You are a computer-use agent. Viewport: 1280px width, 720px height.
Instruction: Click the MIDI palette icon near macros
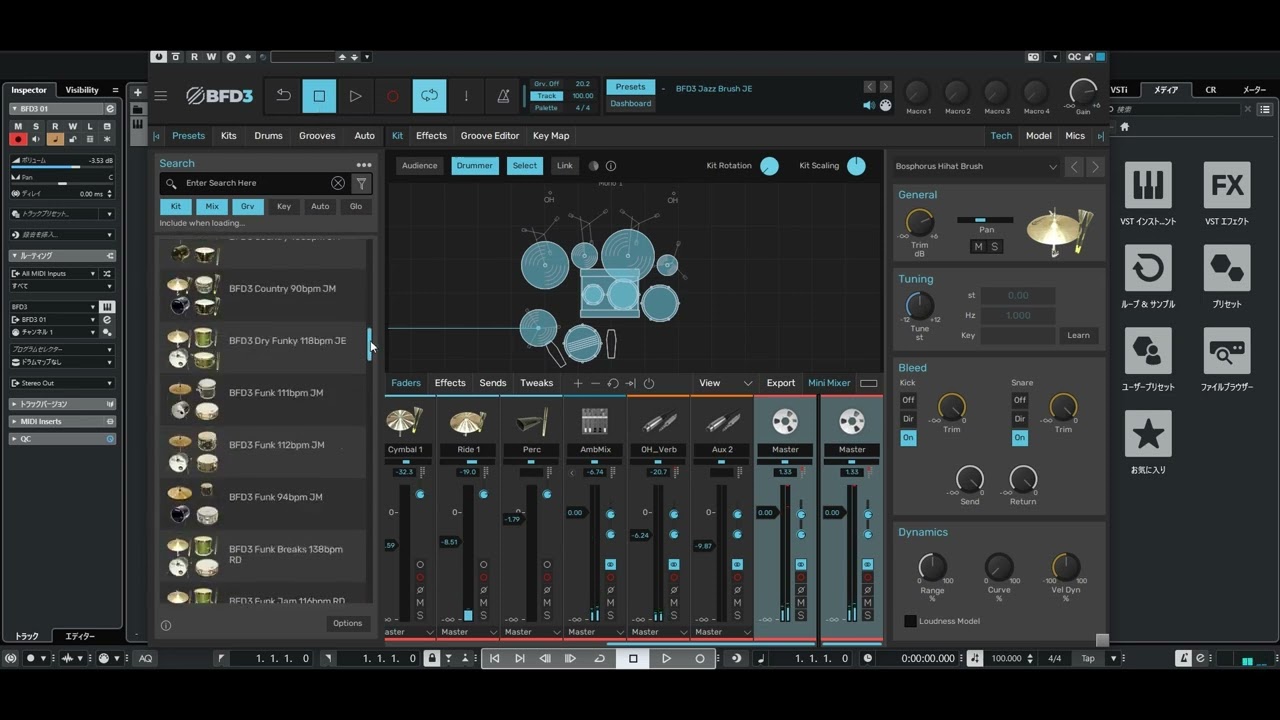(885, 105)
